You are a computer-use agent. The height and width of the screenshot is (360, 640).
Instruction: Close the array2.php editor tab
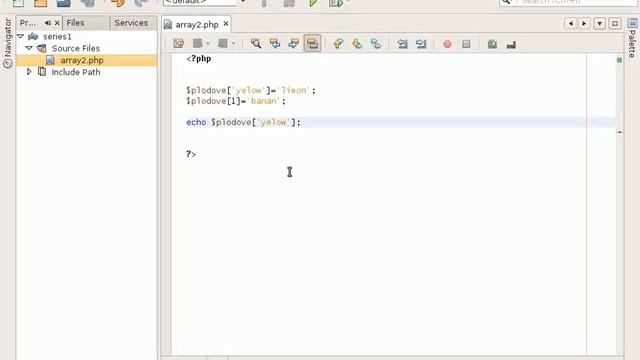point(226,24)
